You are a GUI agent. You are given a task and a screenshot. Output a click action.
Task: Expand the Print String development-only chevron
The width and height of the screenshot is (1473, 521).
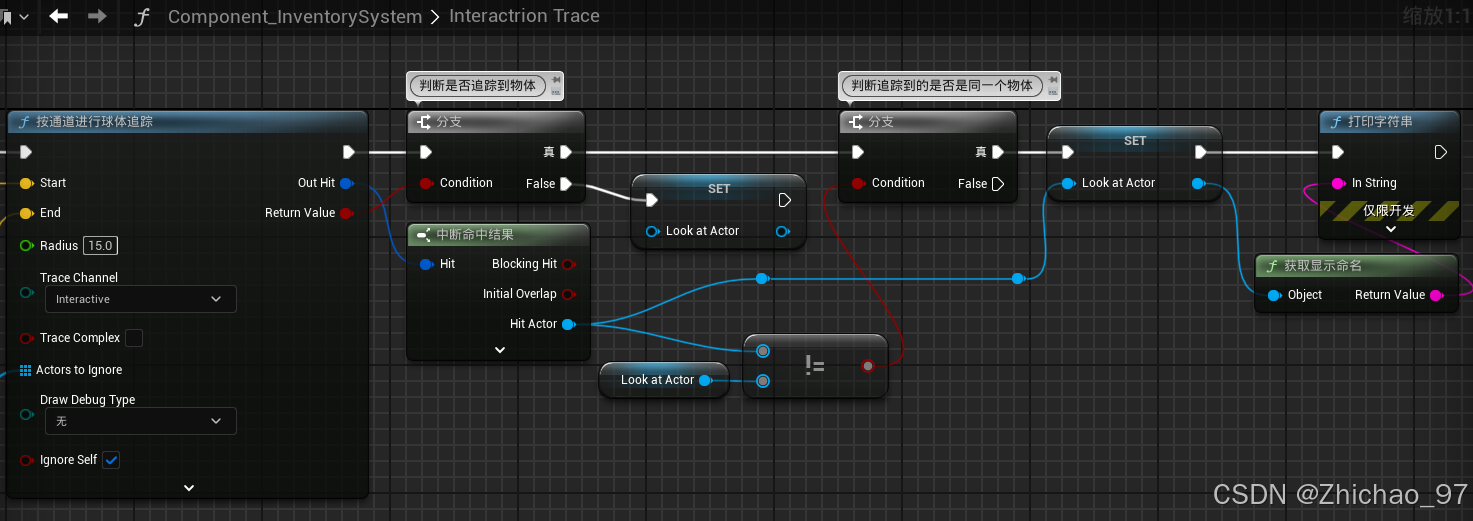click(x=1390, y=229)
